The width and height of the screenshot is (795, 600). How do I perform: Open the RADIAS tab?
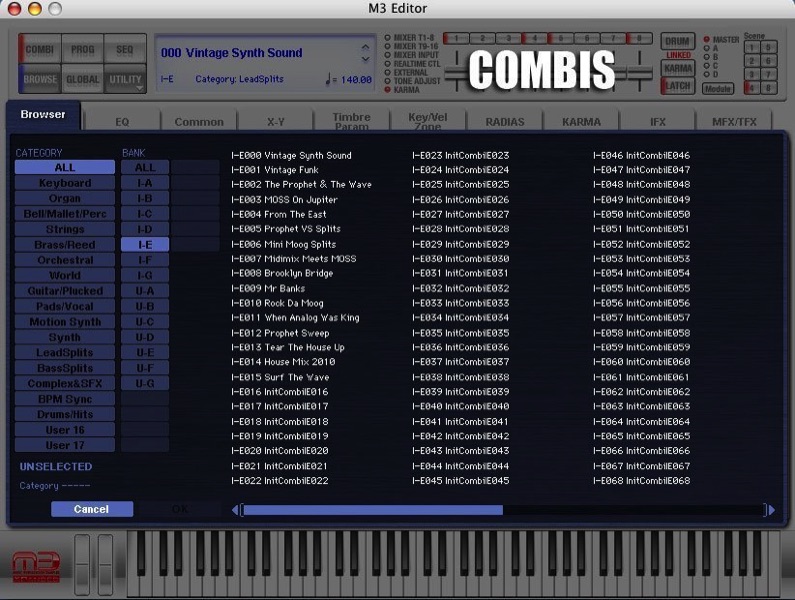pos(505,122)
